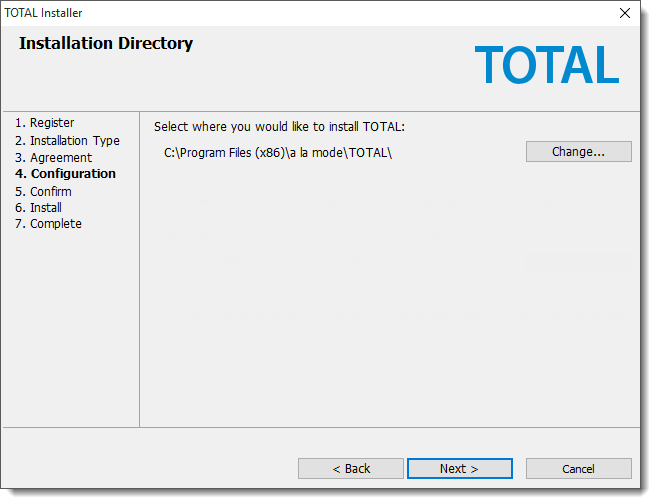The image size is (650, 498).
Task: Select step 3. Agreement in step list
Action: click(x=53, y=158)
